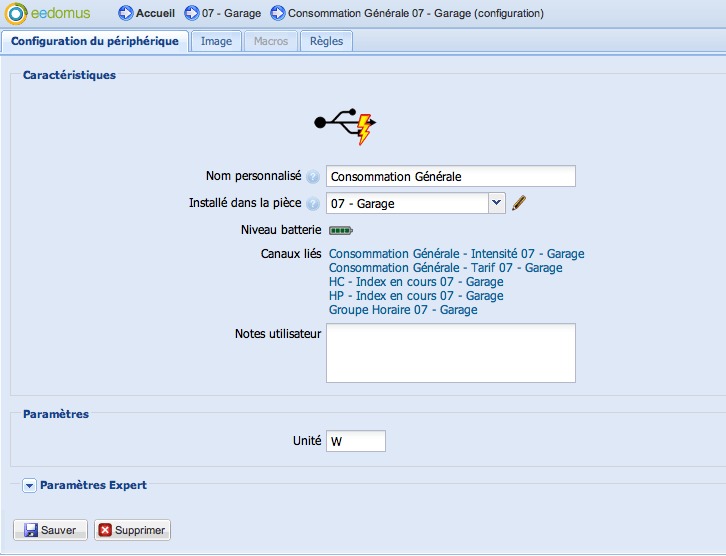Click the pencil icon to edit room
The height and width of the screenshot is (556, 726).
pyautogui.click(x=519, y=203)
